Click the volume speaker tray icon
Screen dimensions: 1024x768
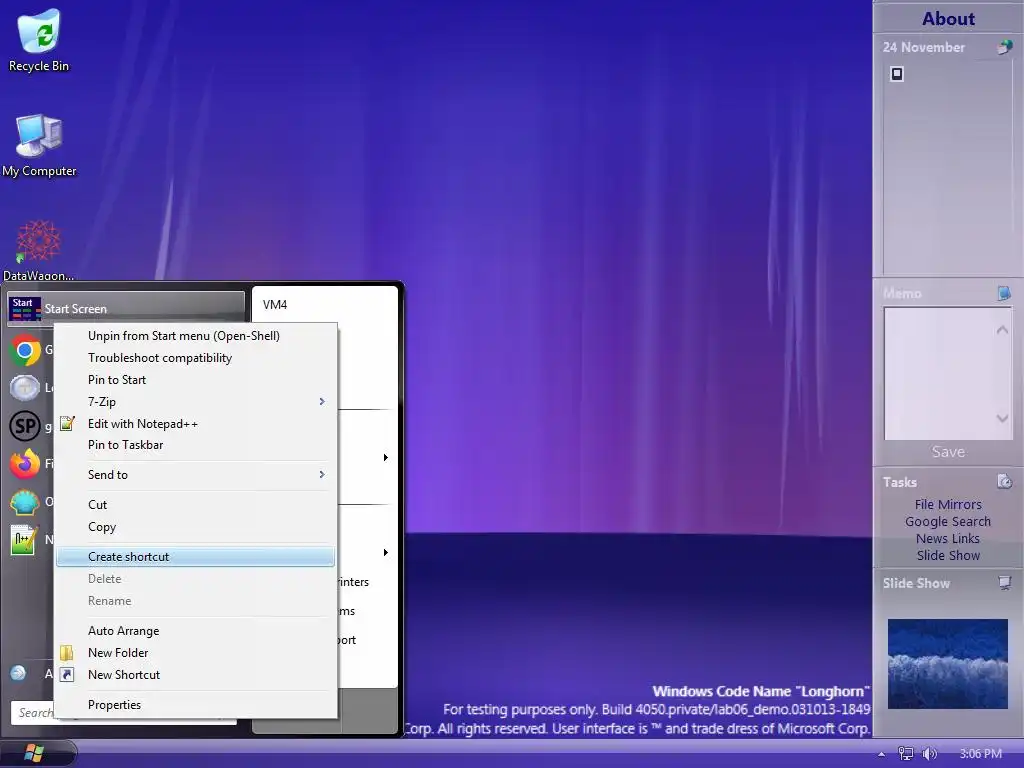click(x=929, y=754)
